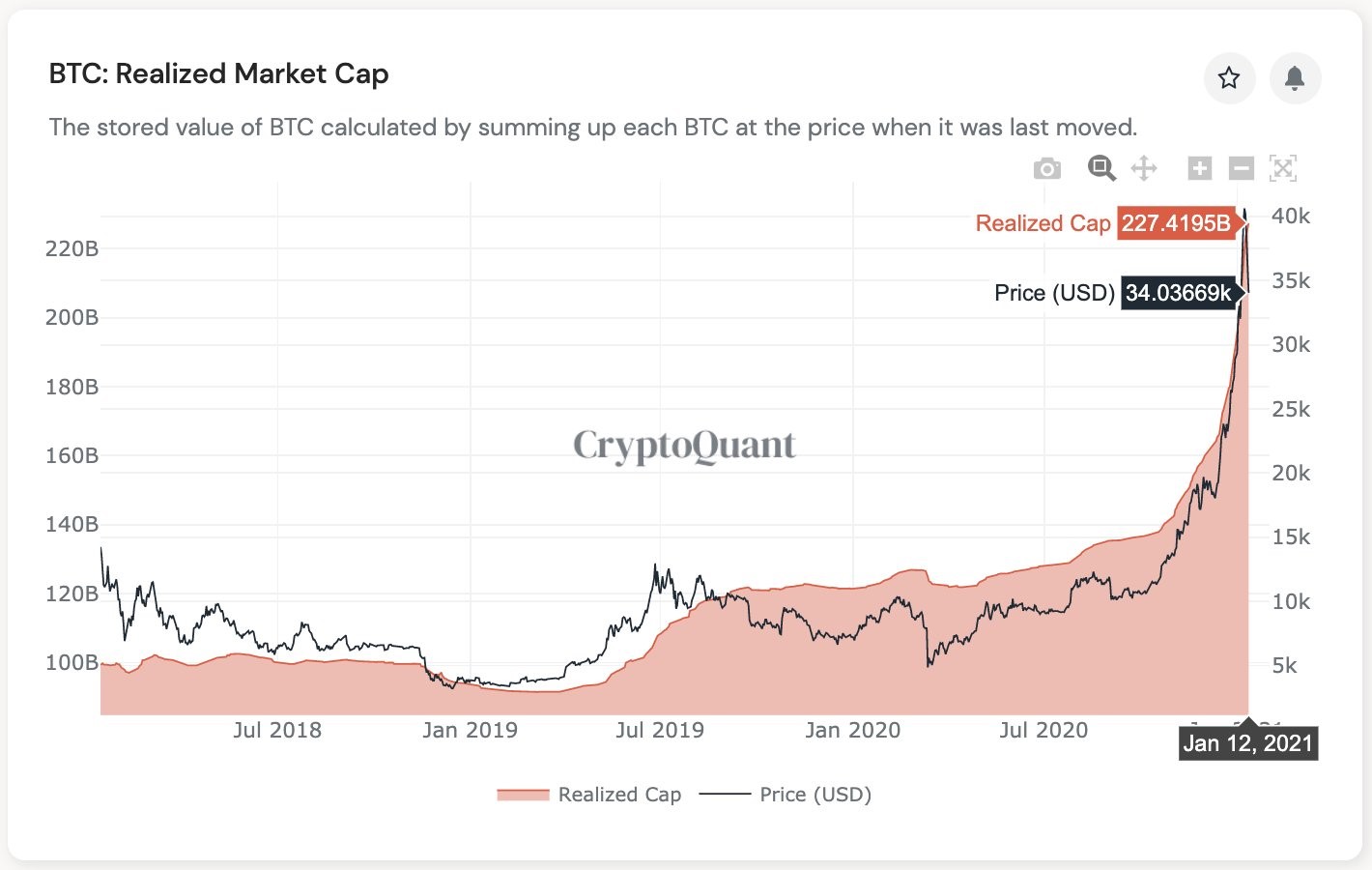Activate the pan tool icon
Image resolution: width=1372 pixels, height=870 pixels.
1146,168
